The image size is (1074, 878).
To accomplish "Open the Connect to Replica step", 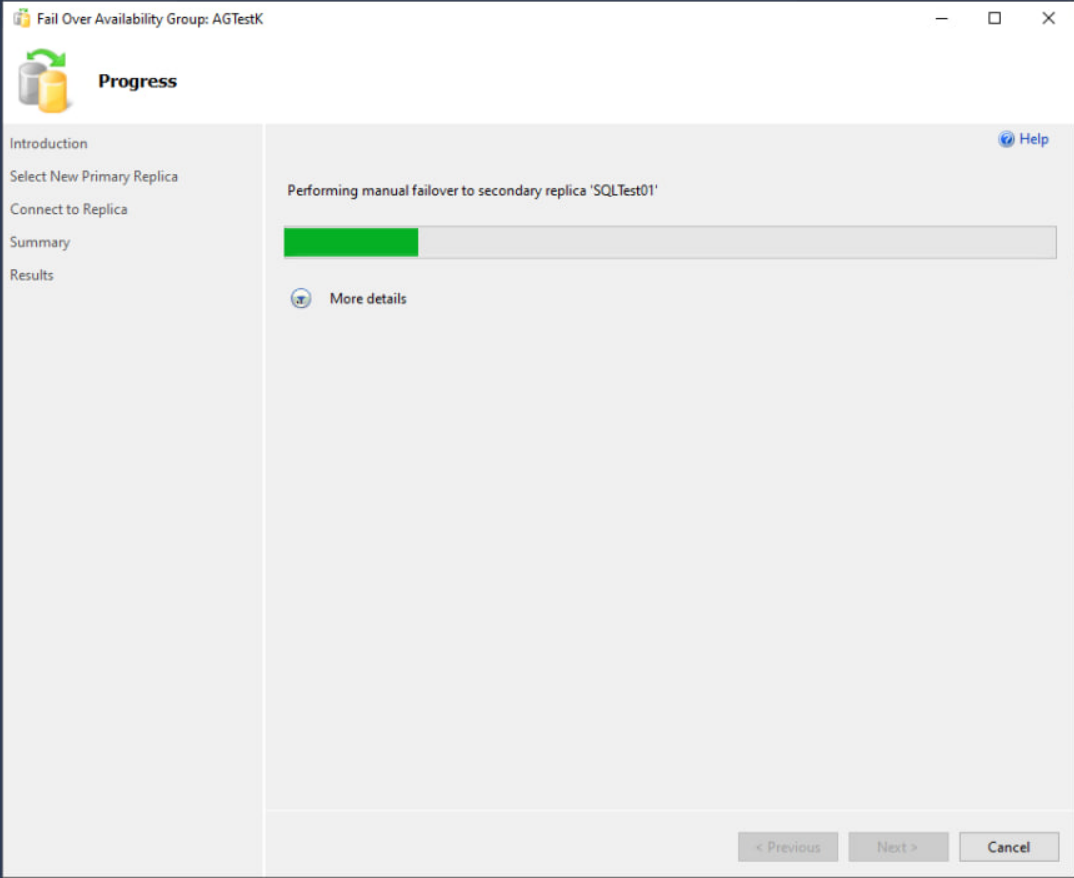I will (69, 210).
